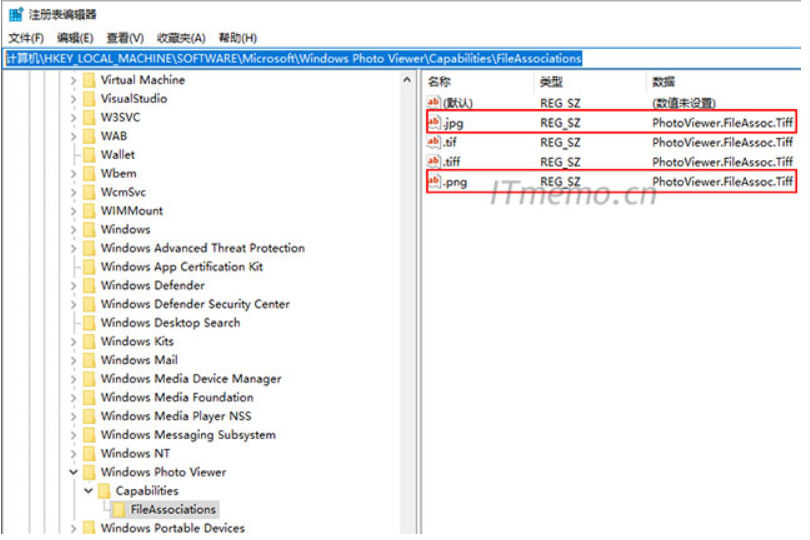Click the Virtual Machine folder icon
This screenshot has height=540, width=810.
[89, 80]
